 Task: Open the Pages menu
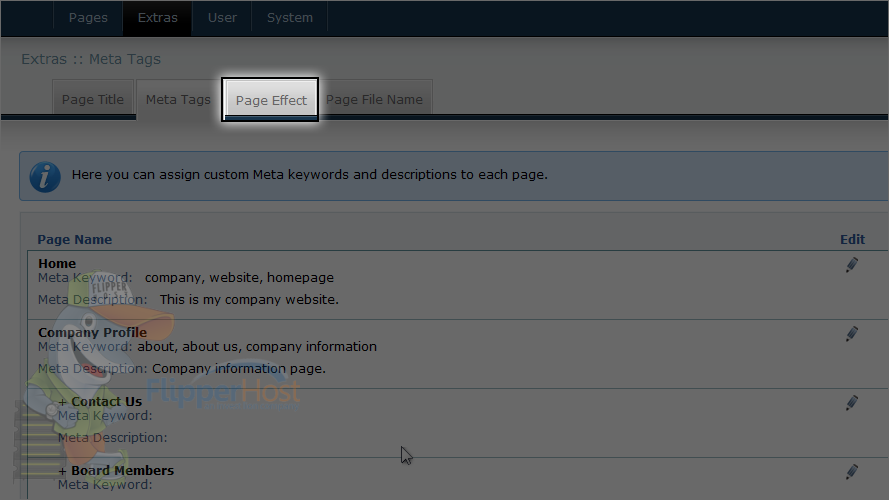tap(88, 18)
